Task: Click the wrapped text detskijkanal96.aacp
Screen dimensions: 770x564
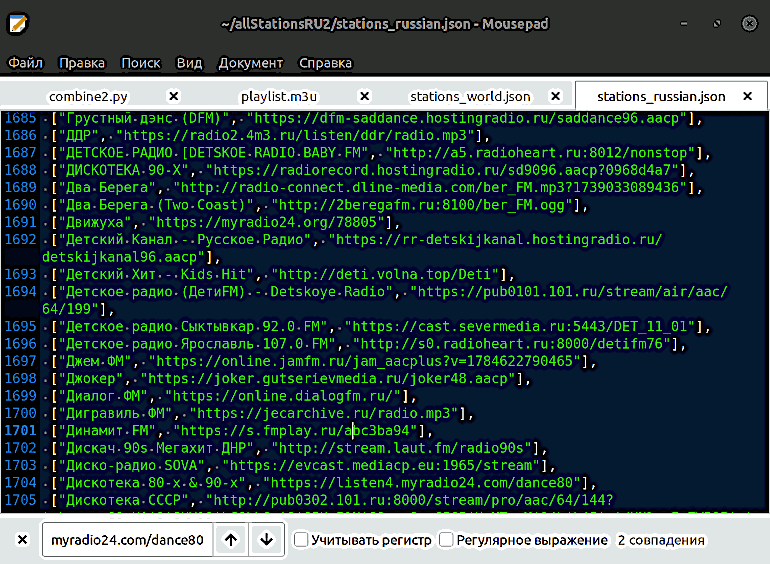Action: 119,257
